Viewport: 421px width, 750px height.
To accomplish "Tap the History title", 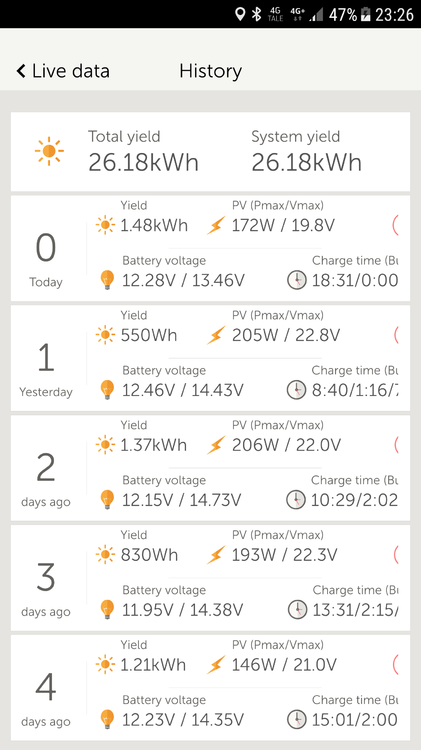I will (x=210, y=71).
